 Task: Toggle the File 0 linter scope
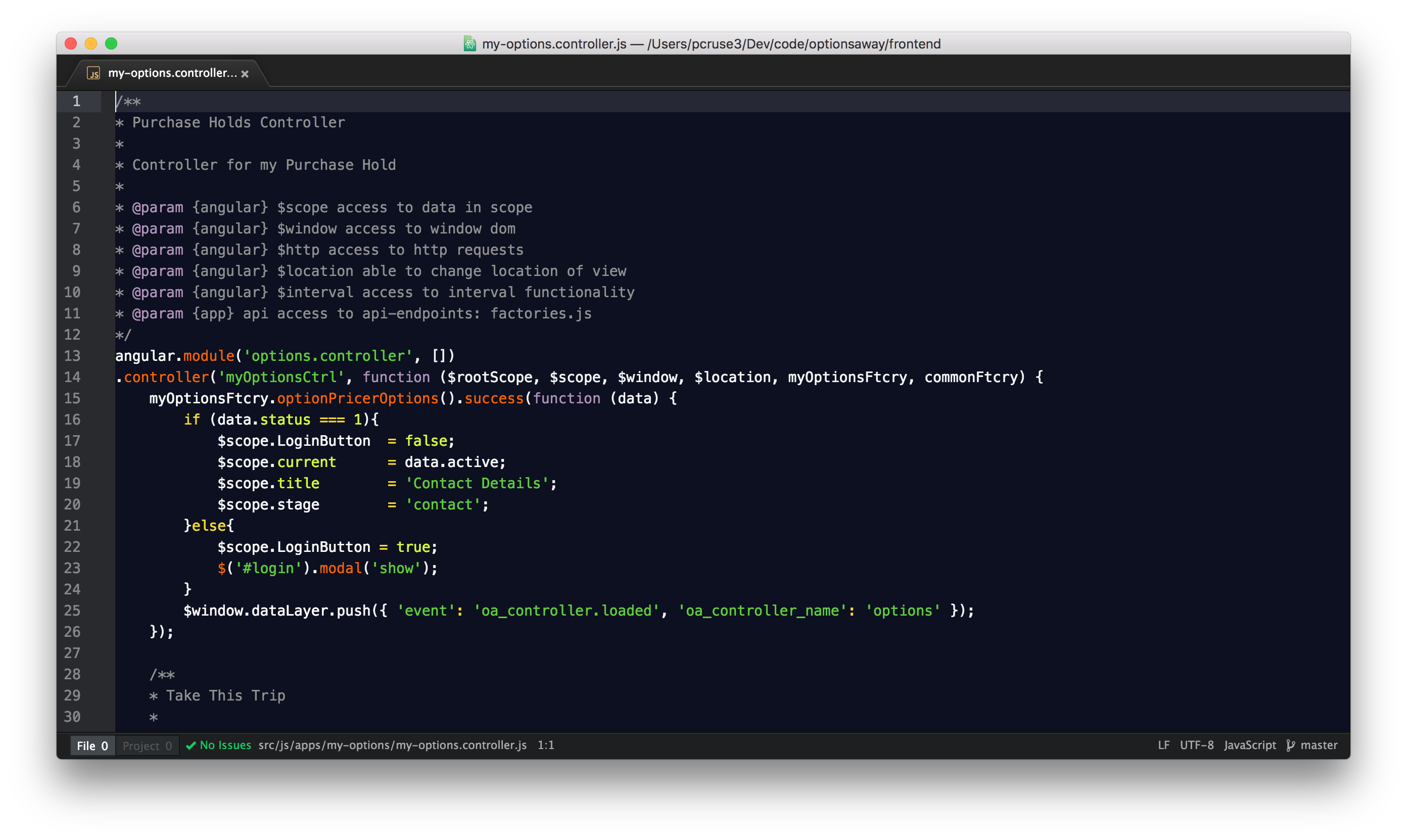click(92, 745)
